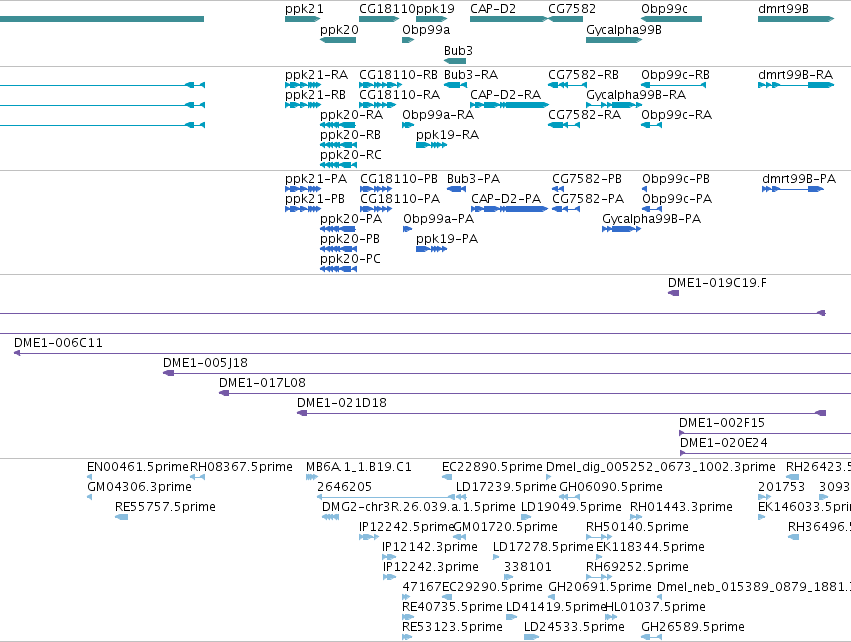The image size is (851, 642).
Task: Click protein Gycalpha99B-PA
Action: (651, 219)
